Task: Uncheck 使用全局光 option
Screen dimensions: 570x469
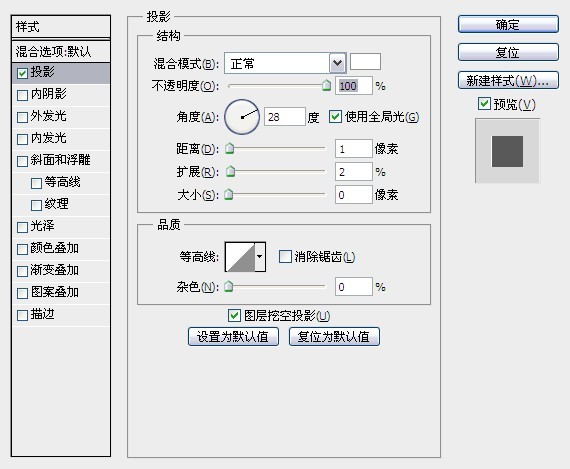Action: point(335,117)
